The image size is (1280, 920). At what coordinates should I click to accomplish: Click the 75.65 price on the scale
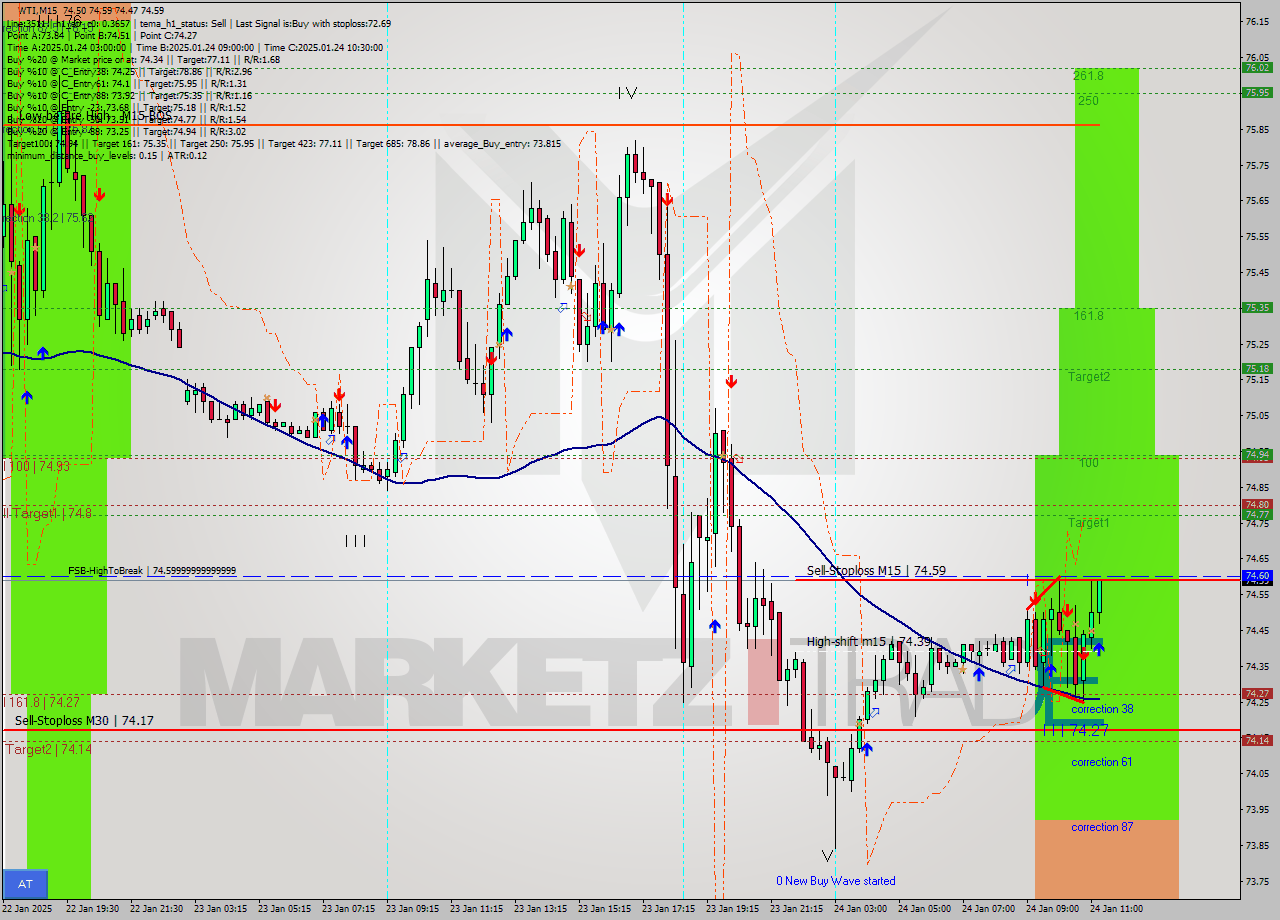tap(1257, 200)
